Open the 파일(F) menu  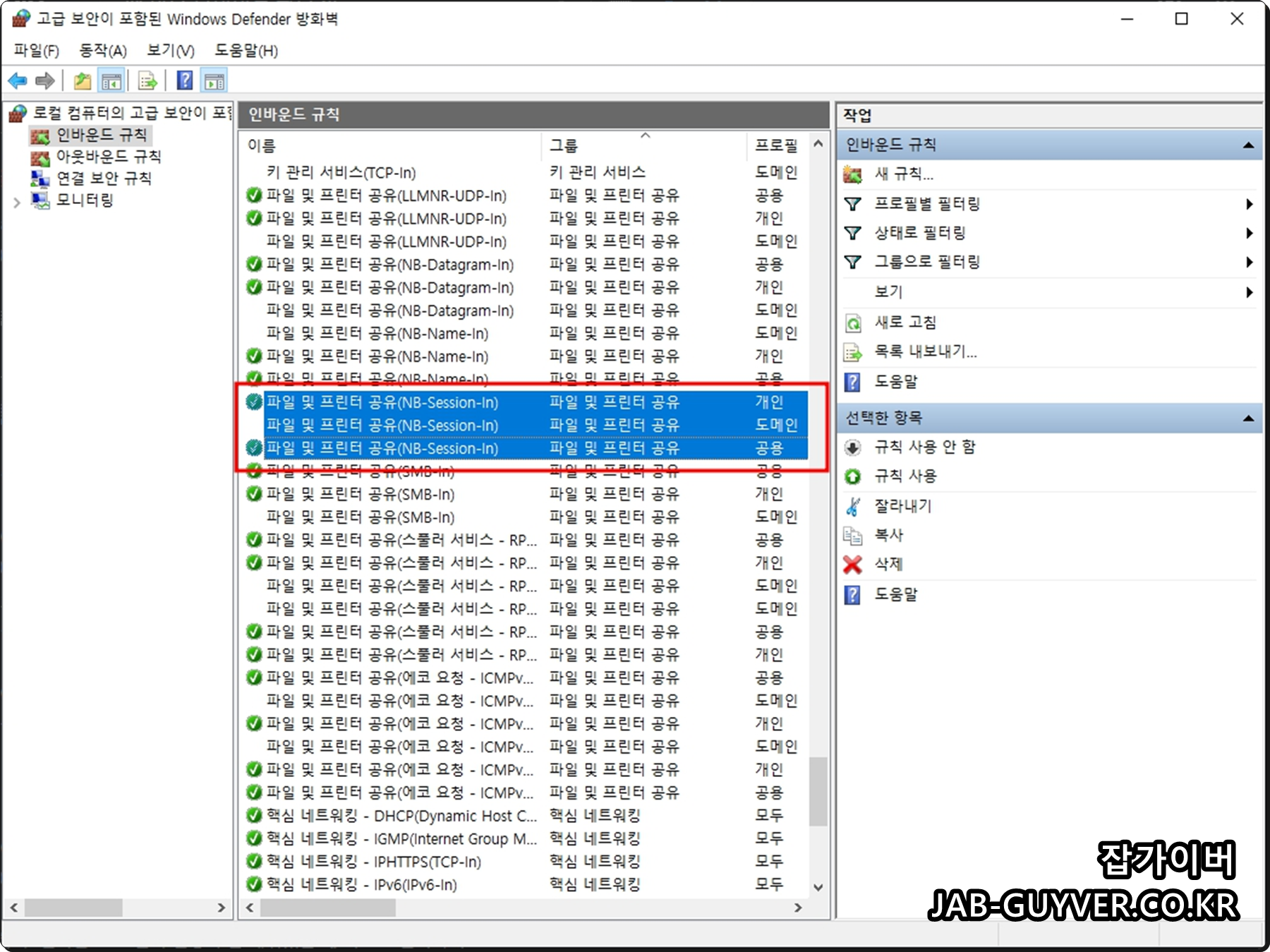click(x=37, y=51)
